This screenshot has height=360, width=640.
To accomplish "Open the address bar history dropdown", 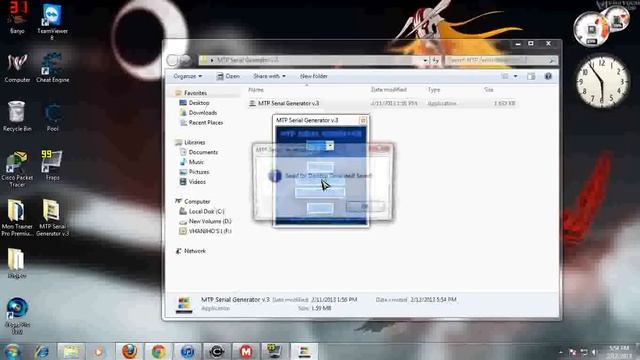I will pos(425,60).
